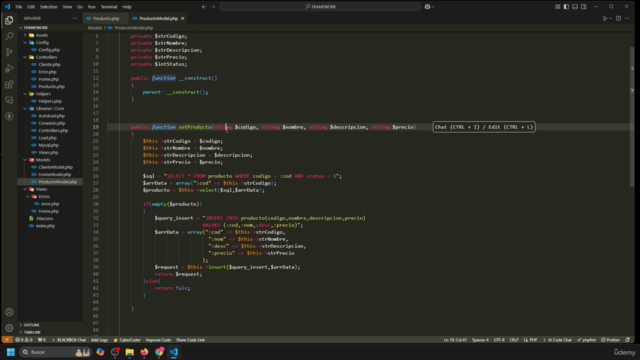Click Ln 19, Col 41 cursor position
This screenshot has width=640, height=360.
455,340
